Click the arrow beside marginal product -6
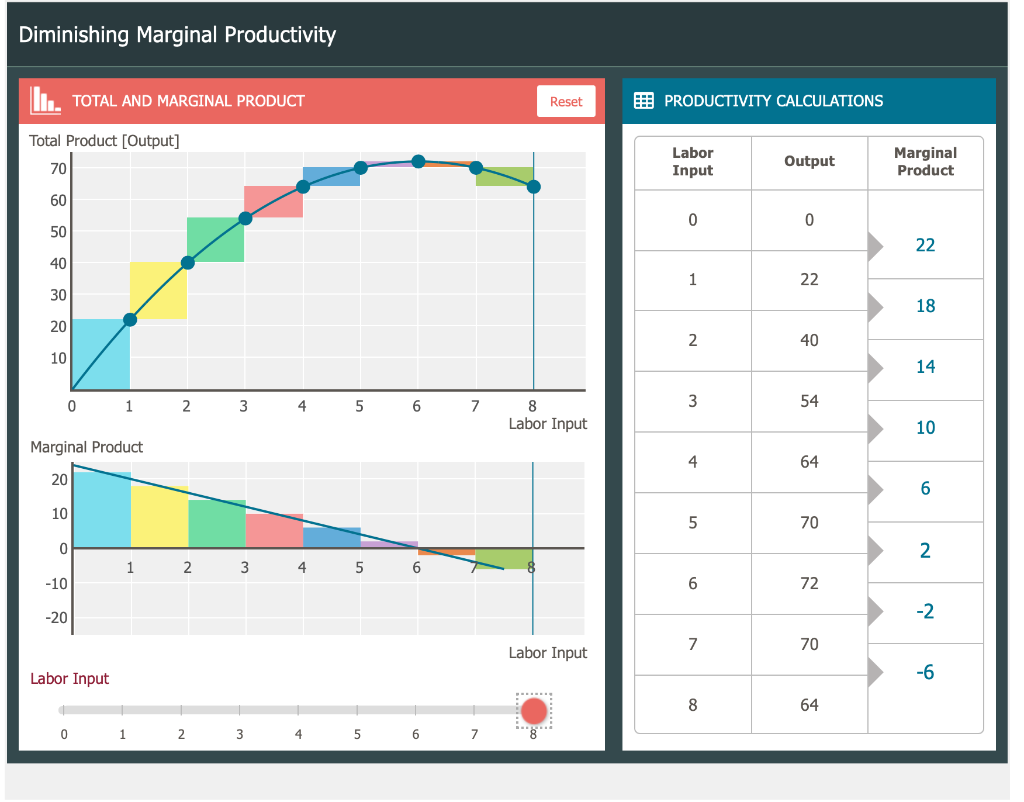The width and height of the screenshot is (1024, 802). 875,672
